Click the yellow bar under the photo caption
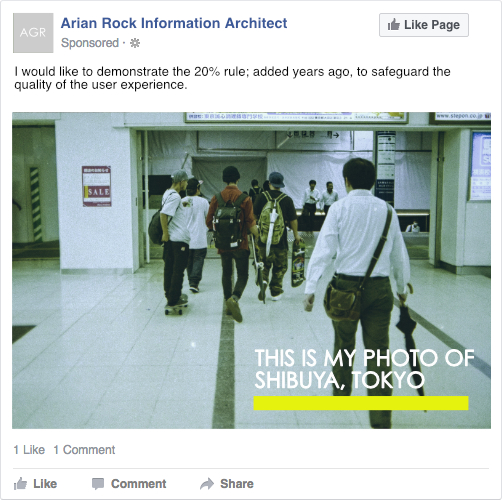The width and height of the screenshot is (503, 500). 361,403
